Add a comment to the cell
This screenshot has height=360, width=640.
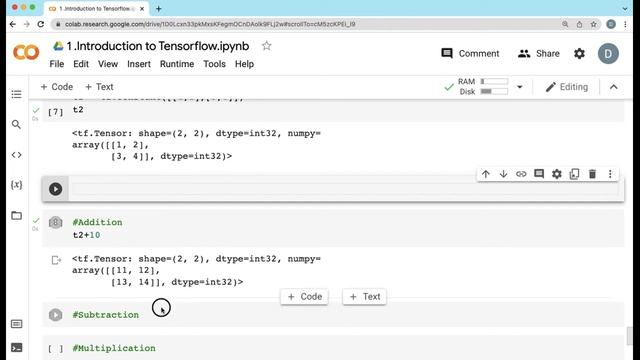click(539, 174)
